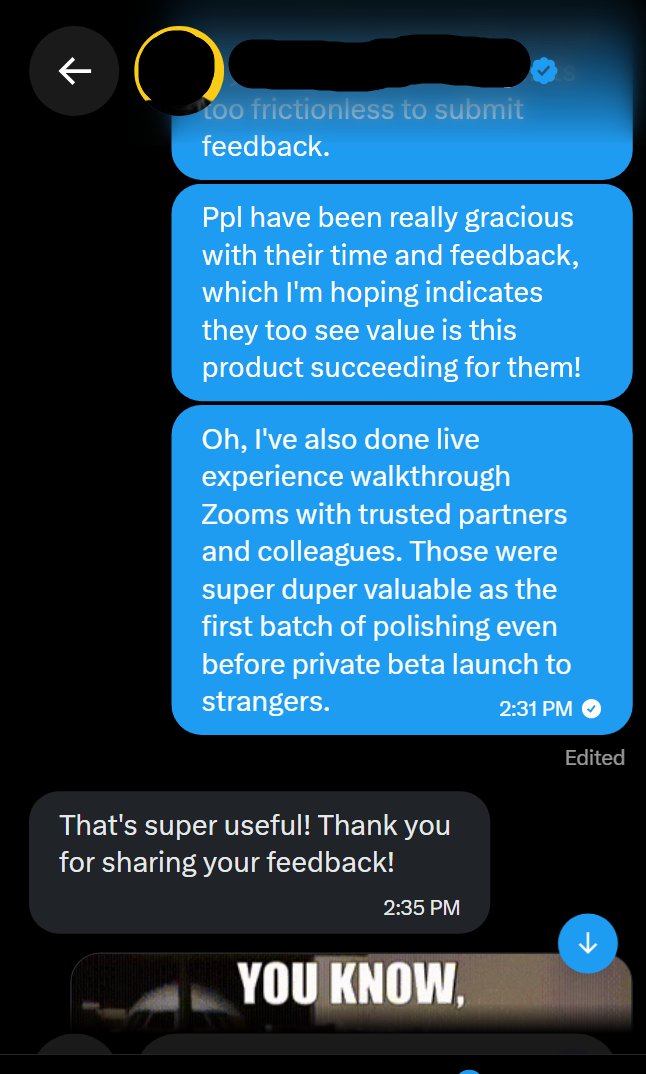Click "Thank you for sharing your feedback!" text
This screenshot has width=646, height=1074.
coord(255,843)
